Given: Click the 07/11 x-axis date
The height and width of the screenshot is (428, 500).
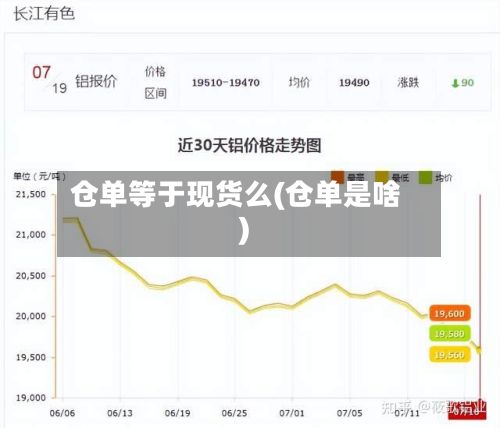Looking at the screenshot, I should (x=407, y=413).
